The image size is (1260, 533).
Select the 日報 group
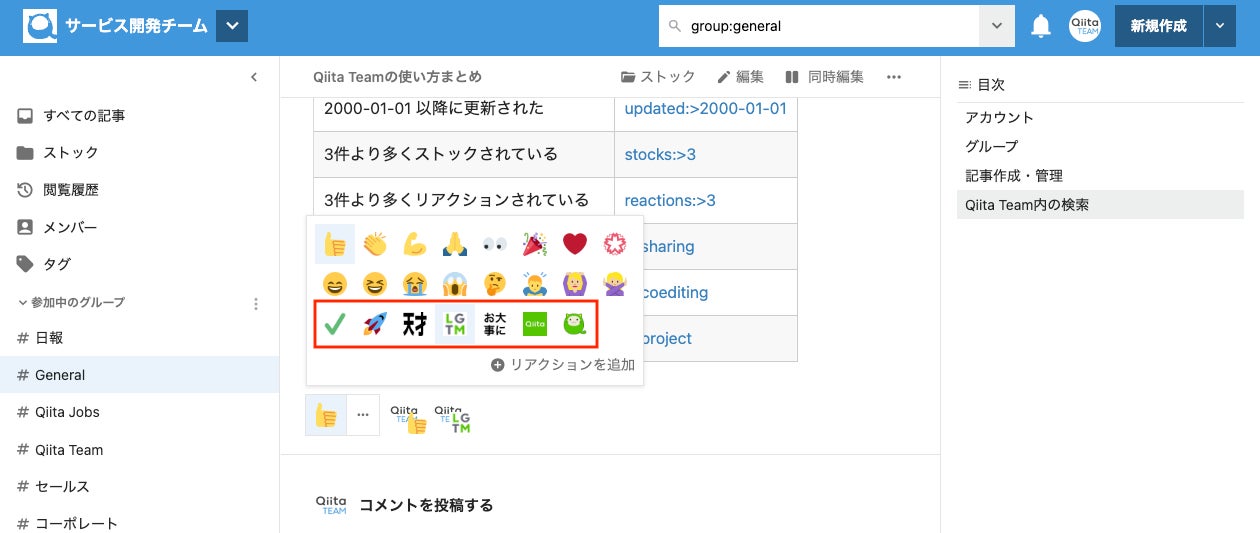tap(139, 337)
